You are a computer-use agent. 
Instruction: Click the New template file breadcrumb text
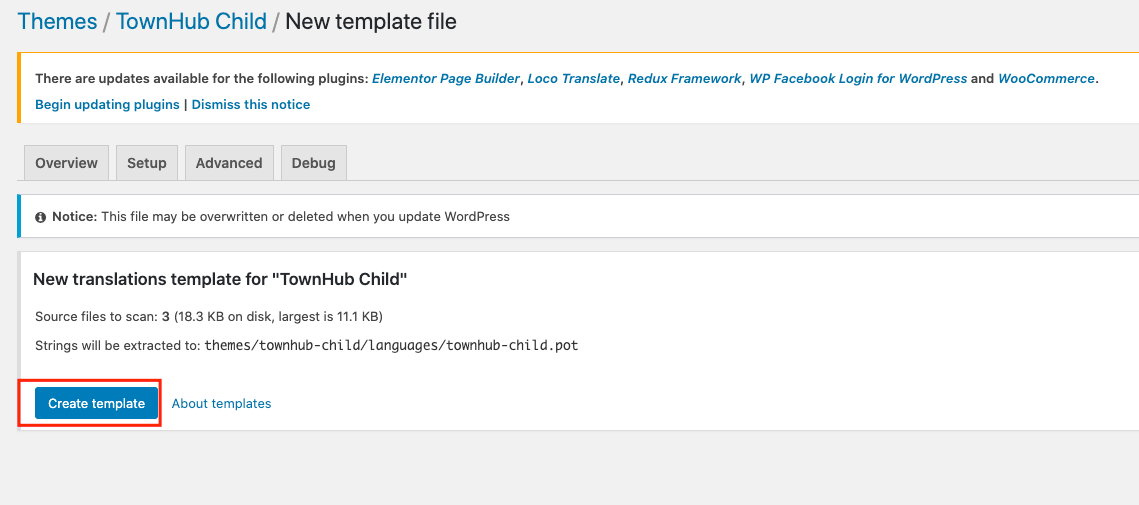pyautogui.click(x=371, y=21)
